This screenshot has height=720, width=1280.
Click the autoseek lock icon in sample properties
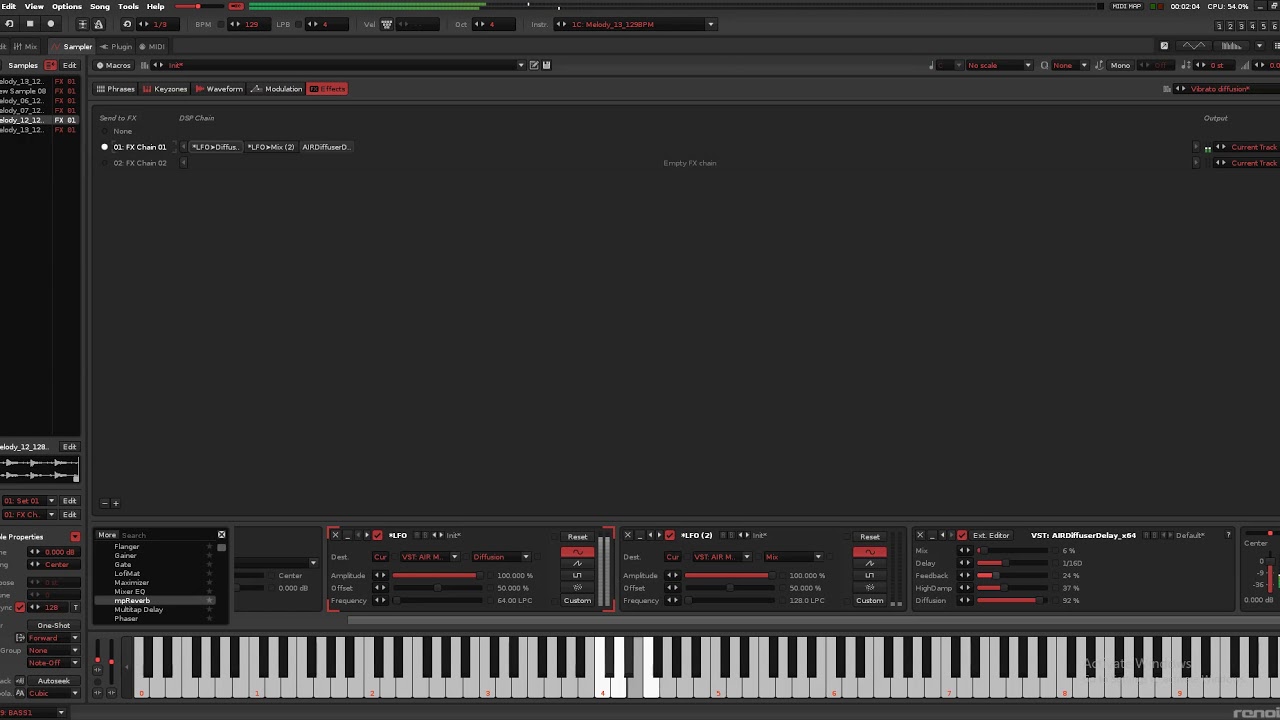tap(19, 681)
